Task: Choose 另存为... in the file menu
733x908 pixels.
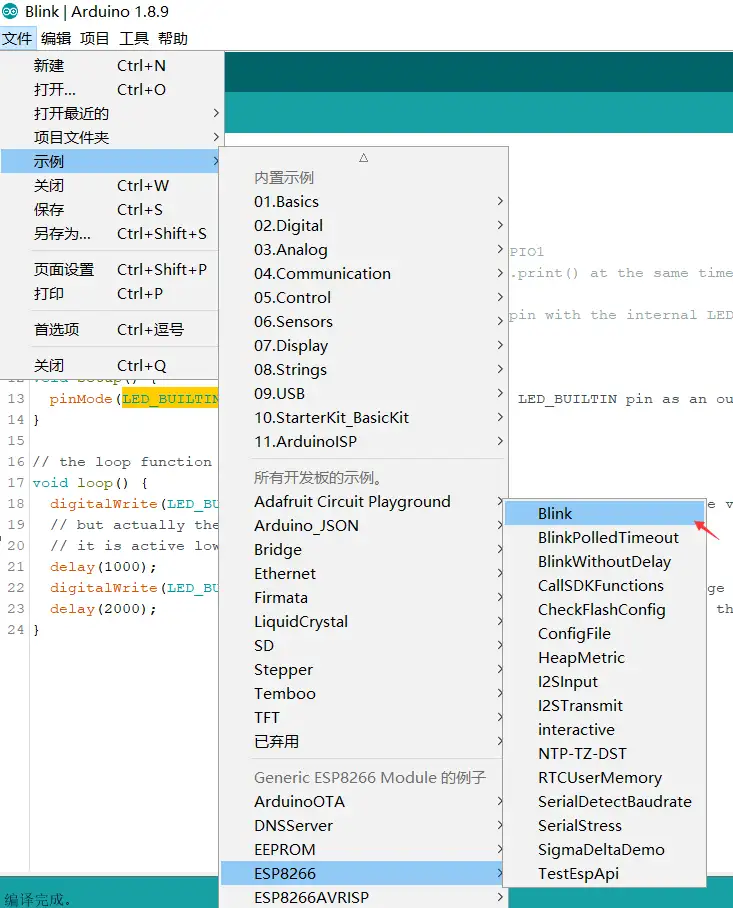Action: pyautogui.click(x=62, y=234)
